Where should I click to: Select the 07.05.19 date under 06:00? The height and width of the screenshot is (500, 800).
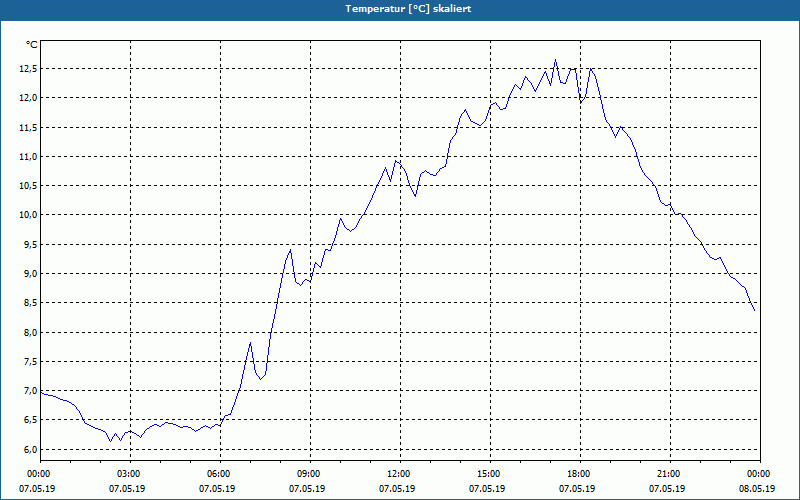click(x=217, y=489)
